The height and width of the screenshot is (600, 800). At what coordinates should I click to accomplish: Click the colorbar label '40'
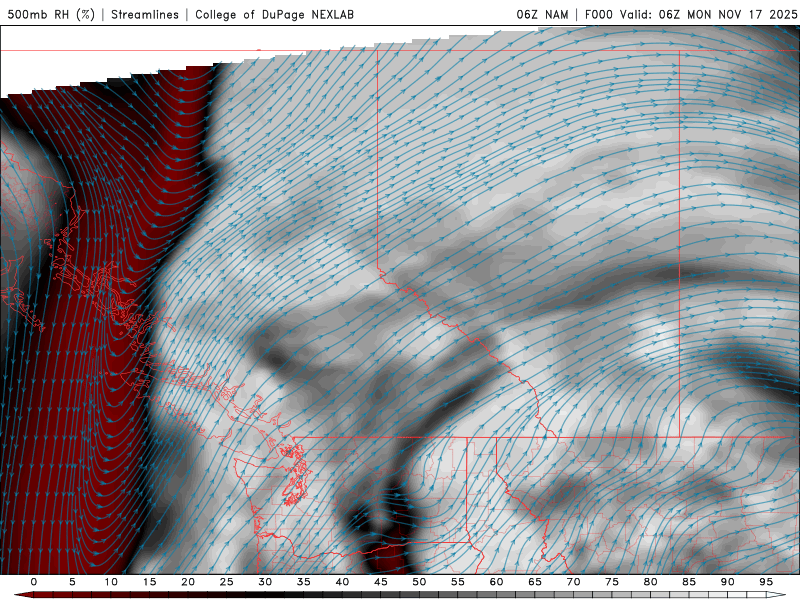pos(342,582)
